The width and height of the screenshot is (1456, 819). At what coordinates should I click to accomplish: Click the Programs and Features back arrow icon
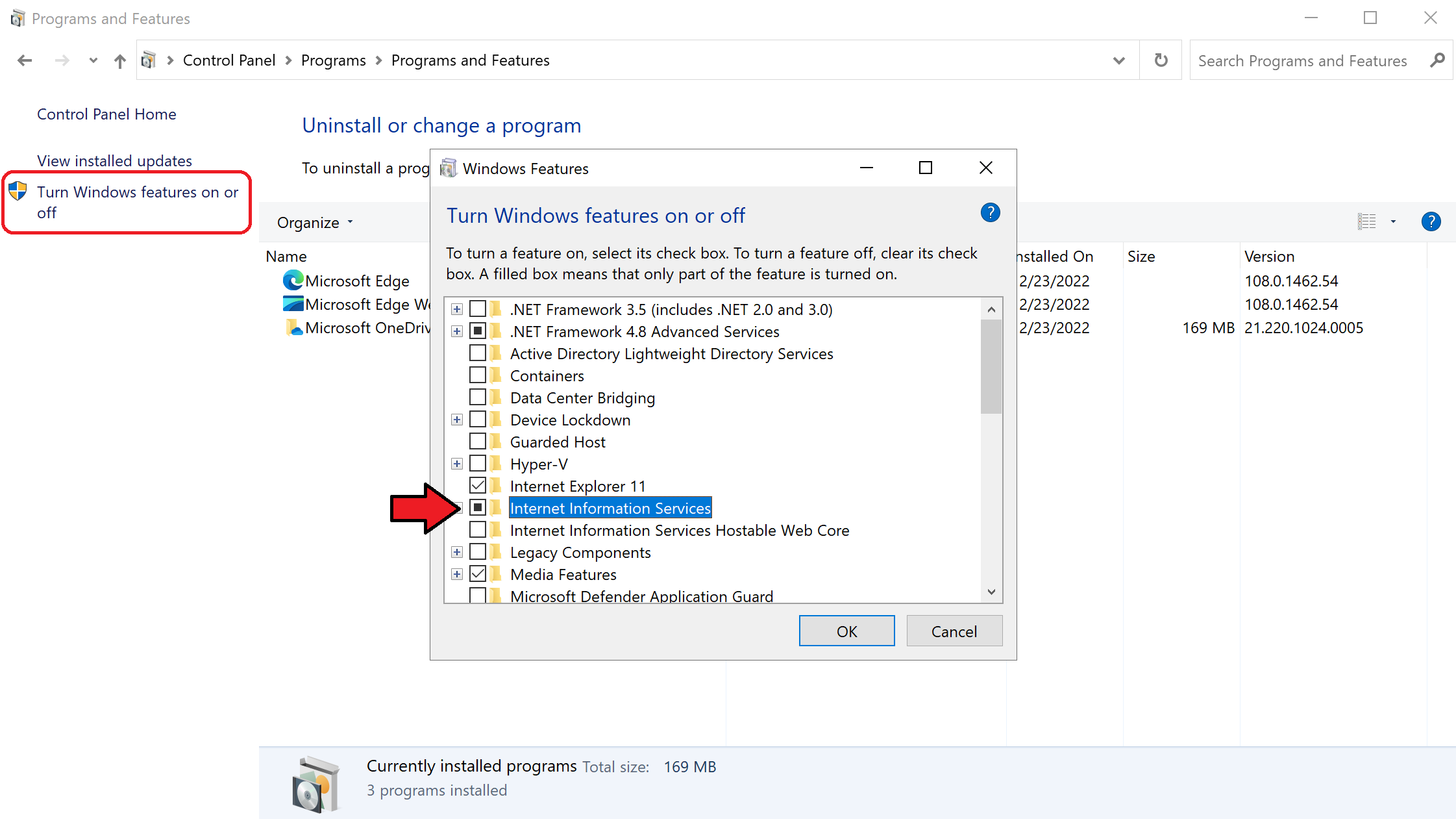point(24,60)
